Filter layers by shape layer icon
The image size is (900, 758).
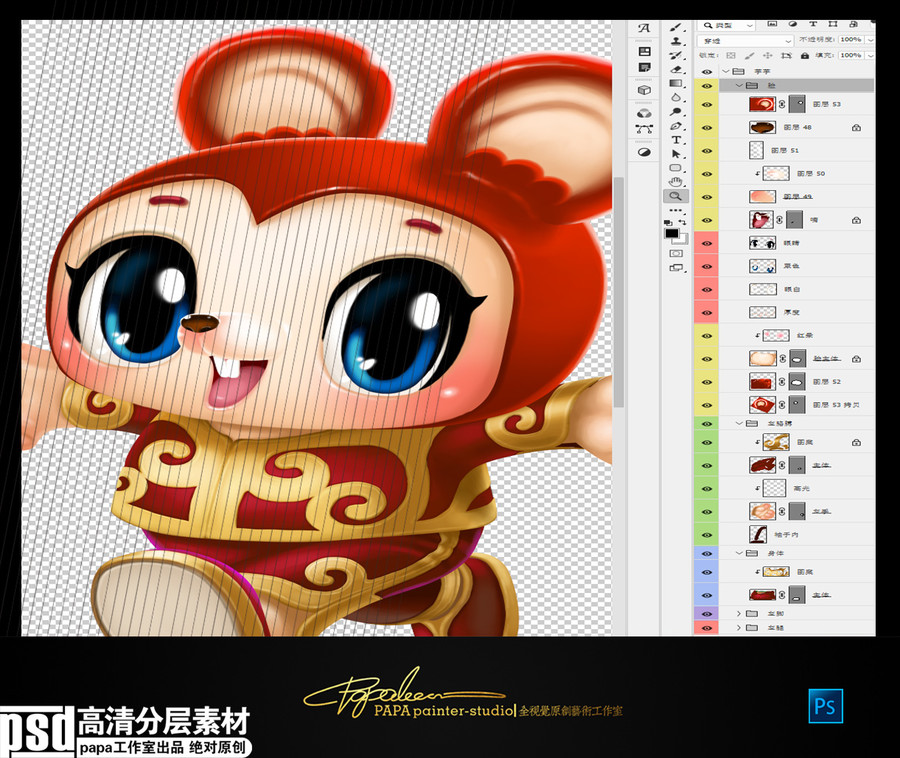pos(833,25)
